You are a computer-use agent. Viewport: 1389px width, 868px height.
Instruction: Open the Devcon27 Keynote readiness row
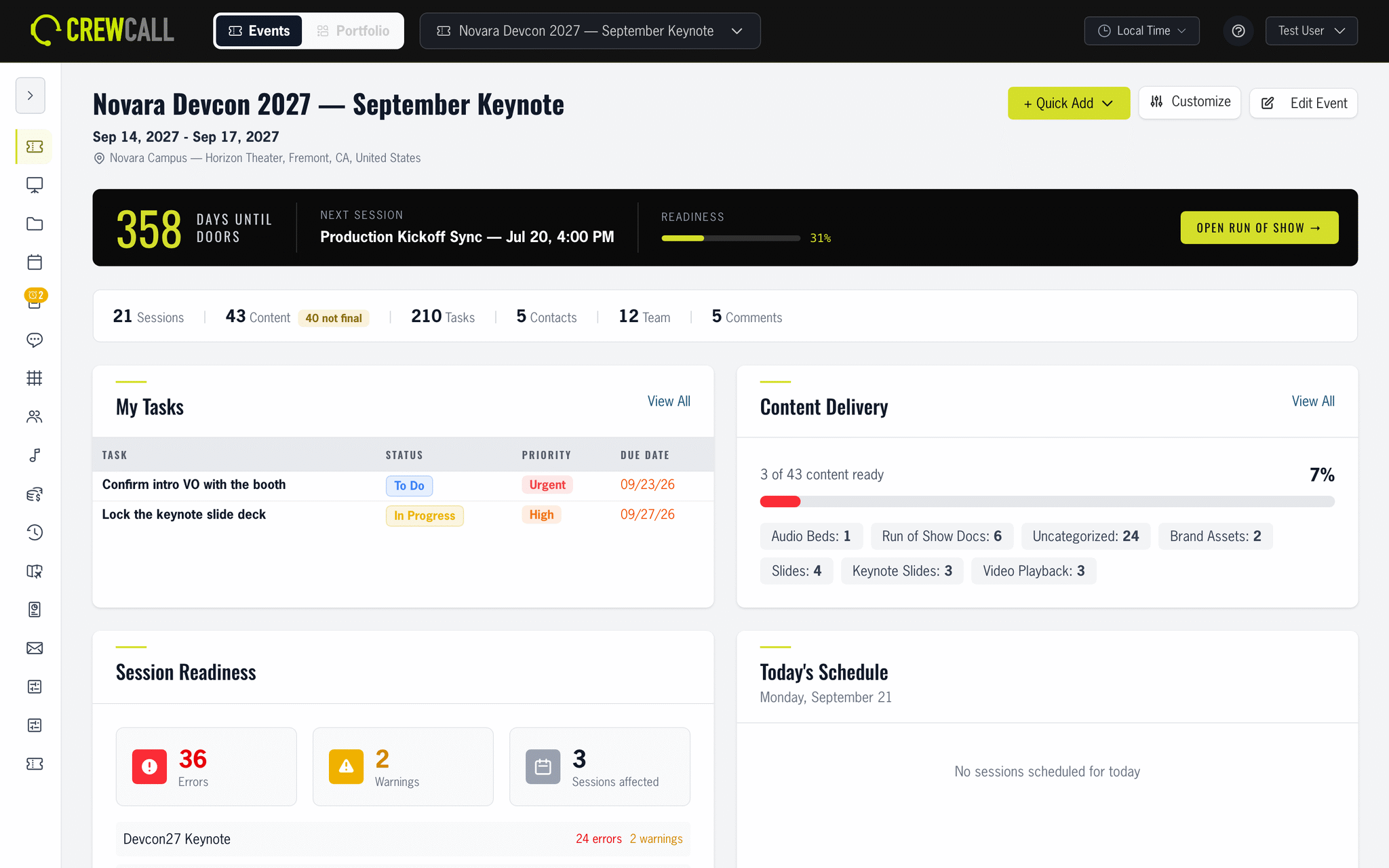[x=403, y=840]
